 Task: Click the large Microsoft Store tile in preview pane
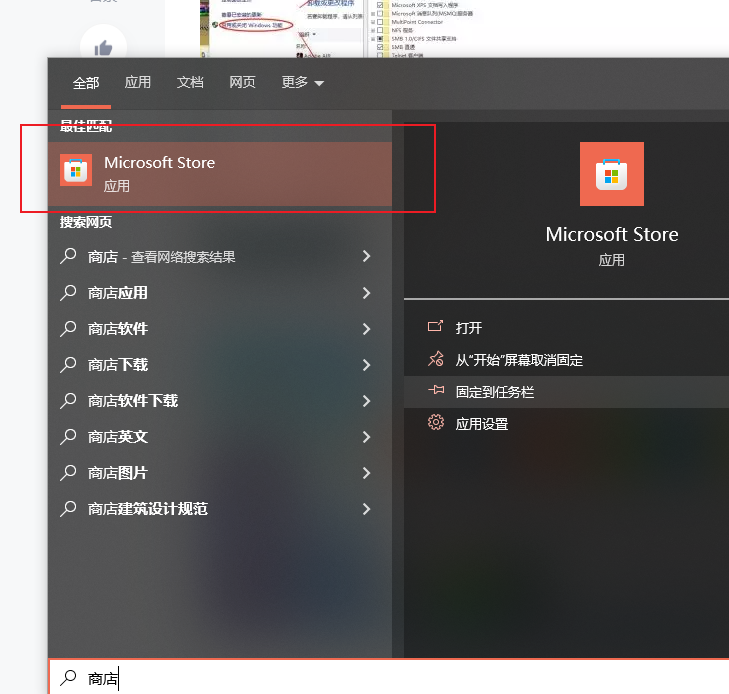[x=611, y=174]
